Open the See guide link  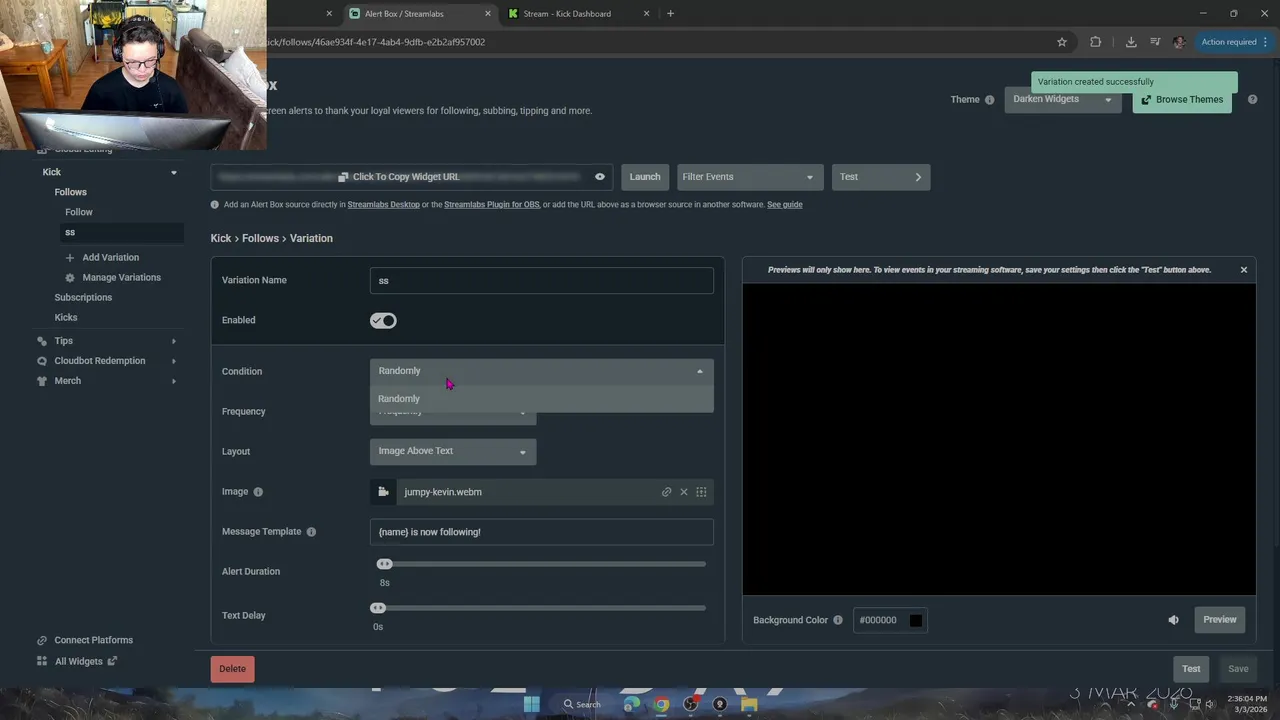785,205
